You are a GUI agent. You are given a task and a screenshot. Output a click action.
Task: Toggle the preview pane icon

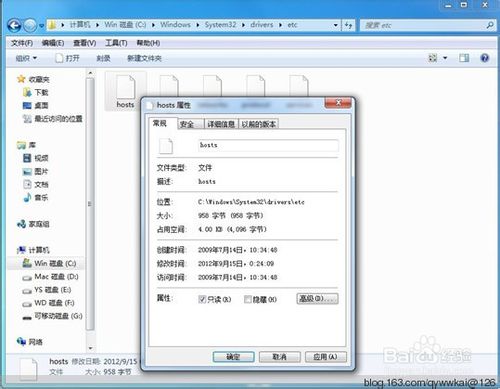coord(464,58)
